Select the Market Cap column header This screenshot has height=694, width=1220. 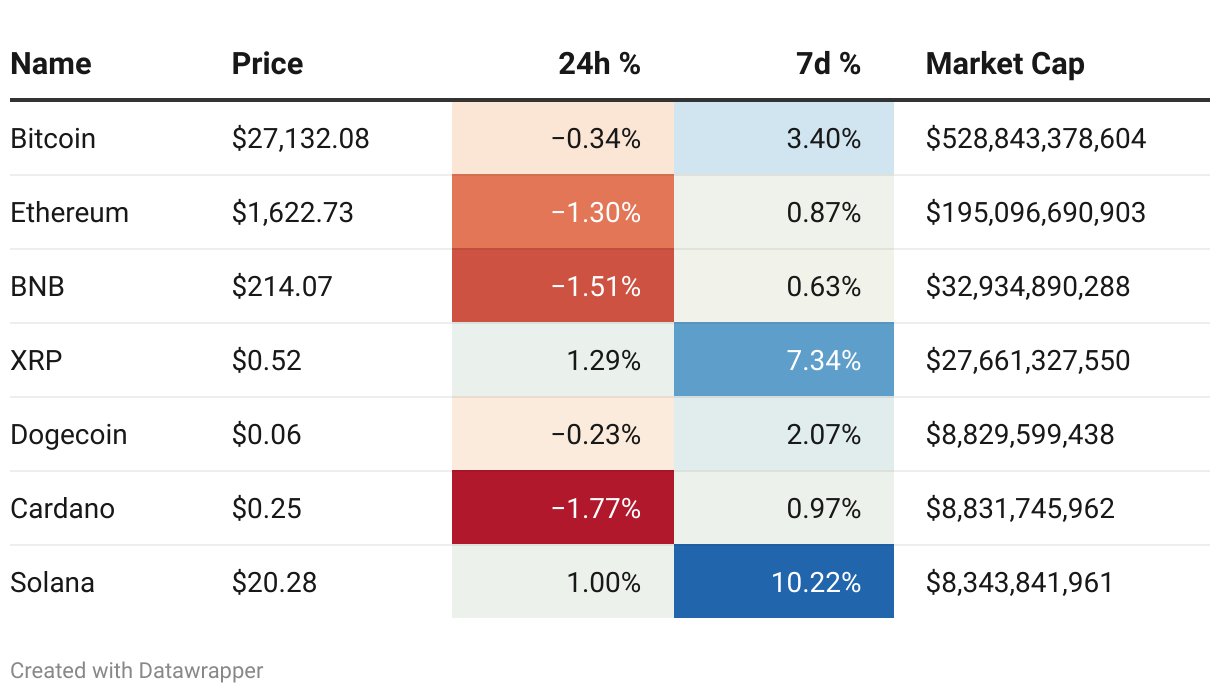[1005, 64]
